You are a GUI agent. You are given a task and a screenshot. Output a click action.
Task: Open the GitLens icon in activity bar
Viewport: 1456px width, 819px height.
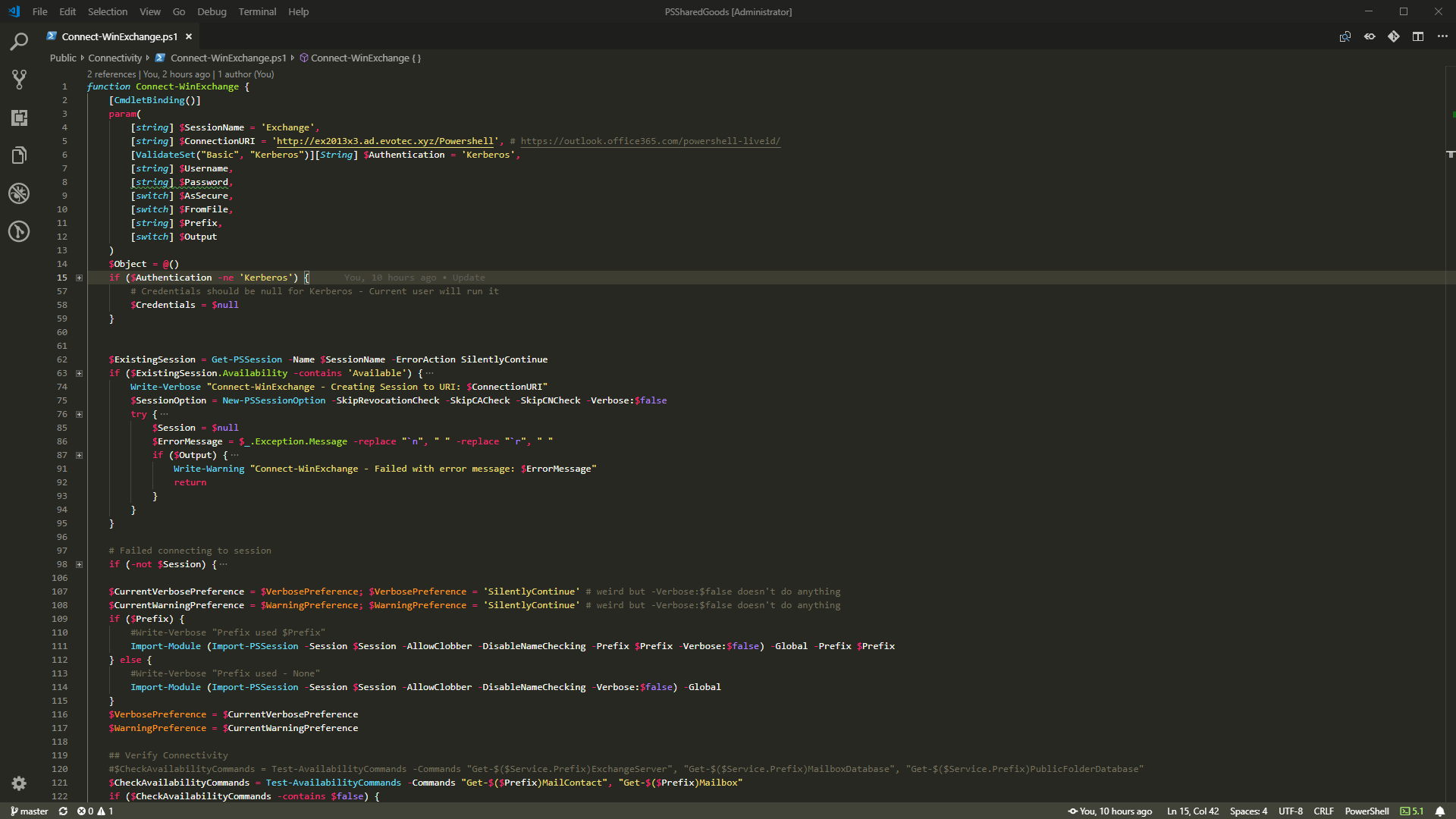[19, 231]
